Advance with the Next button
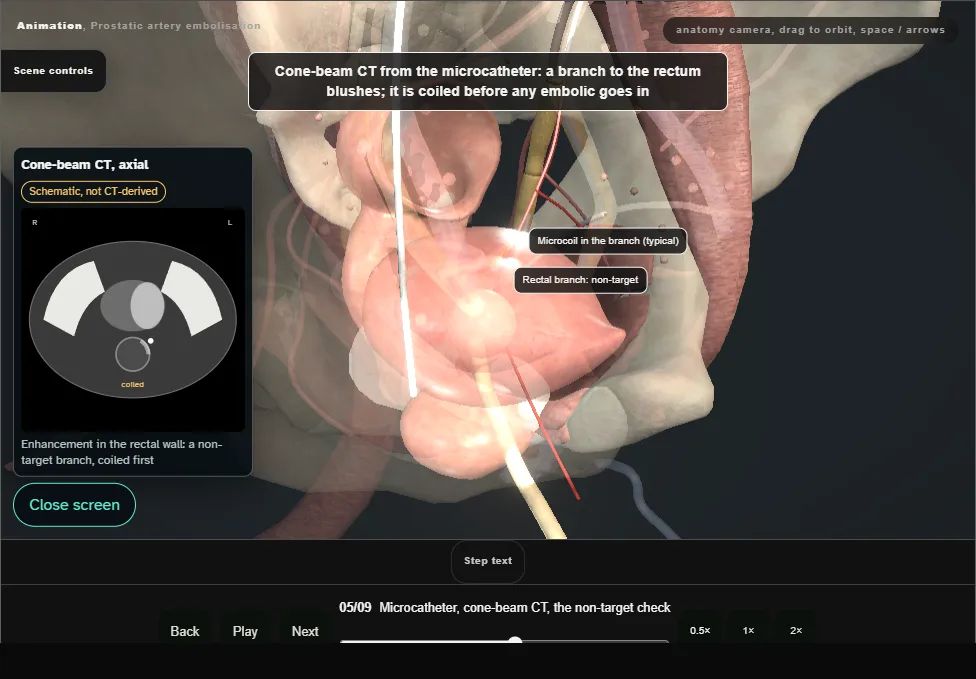976x679 pixels. point(305,630)
